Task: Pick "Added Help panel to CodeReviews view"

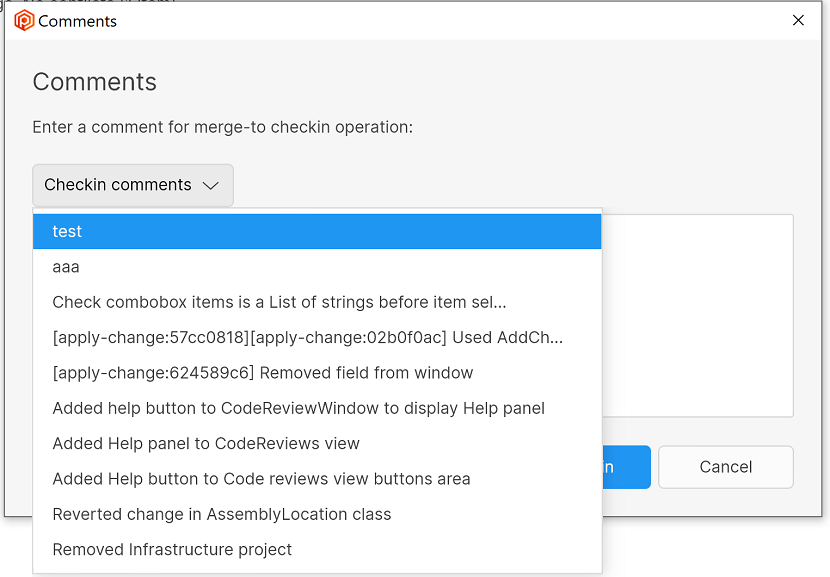Action: [206, 443]
